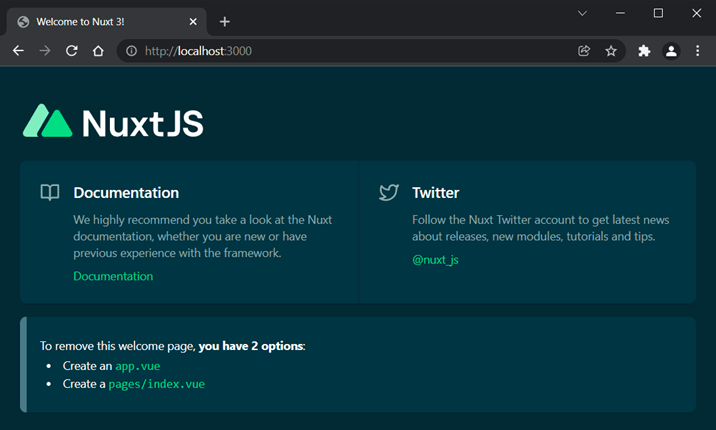This screenshot has height=430, width=716.
Task: Click the pages/index.vue code text
Action: click(x=157, y=384)
